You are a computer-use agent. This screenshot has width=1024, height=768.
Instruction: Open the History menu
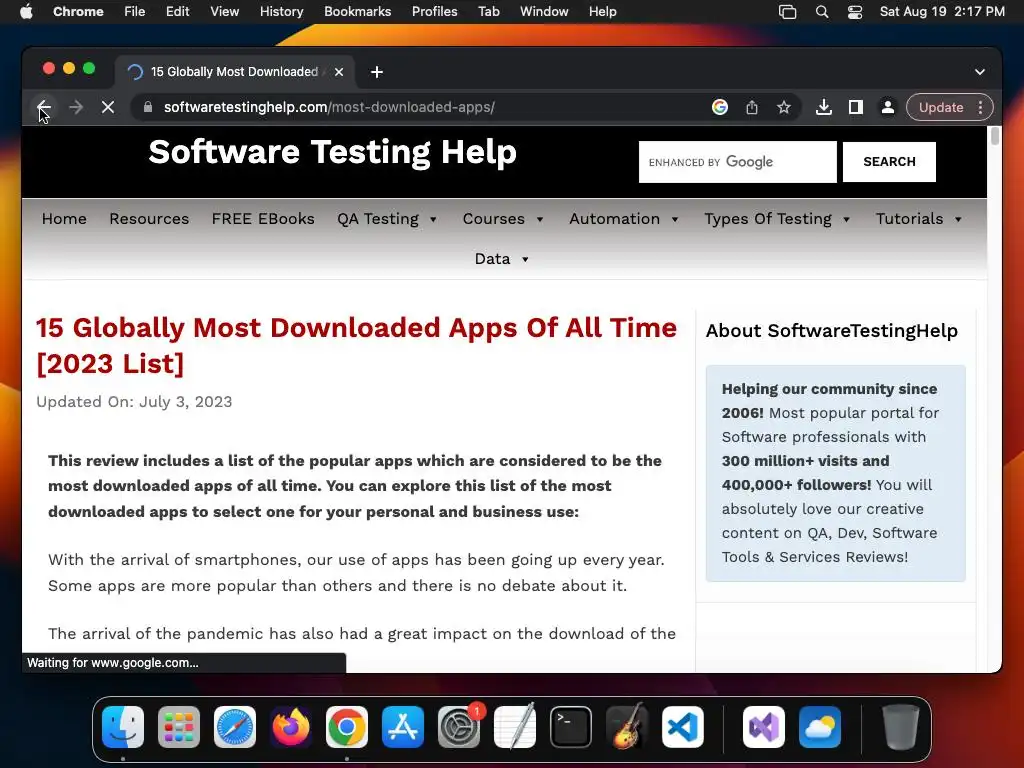click(x=281, y=12)
